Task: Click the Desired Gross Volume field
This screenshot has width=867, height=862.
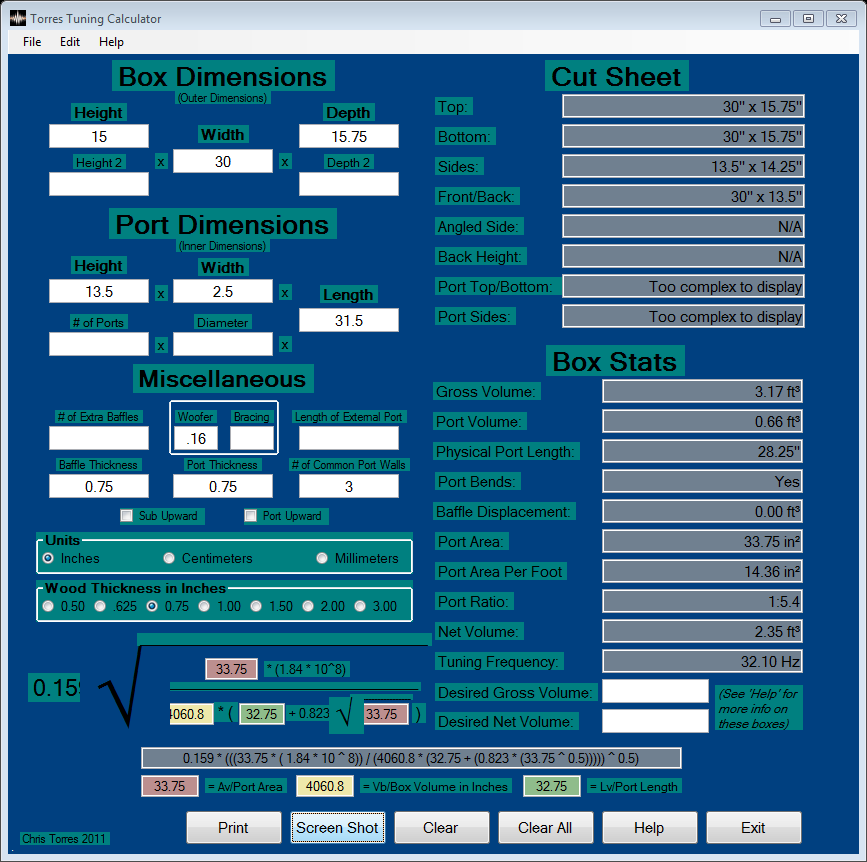Action: point(655,691)
